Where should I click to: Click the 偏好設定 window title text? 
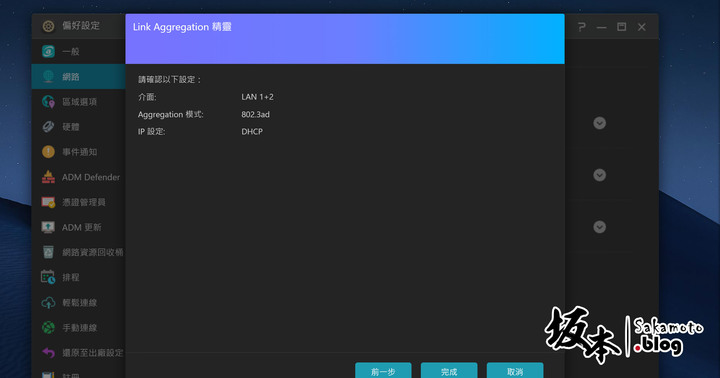[81, 26]
